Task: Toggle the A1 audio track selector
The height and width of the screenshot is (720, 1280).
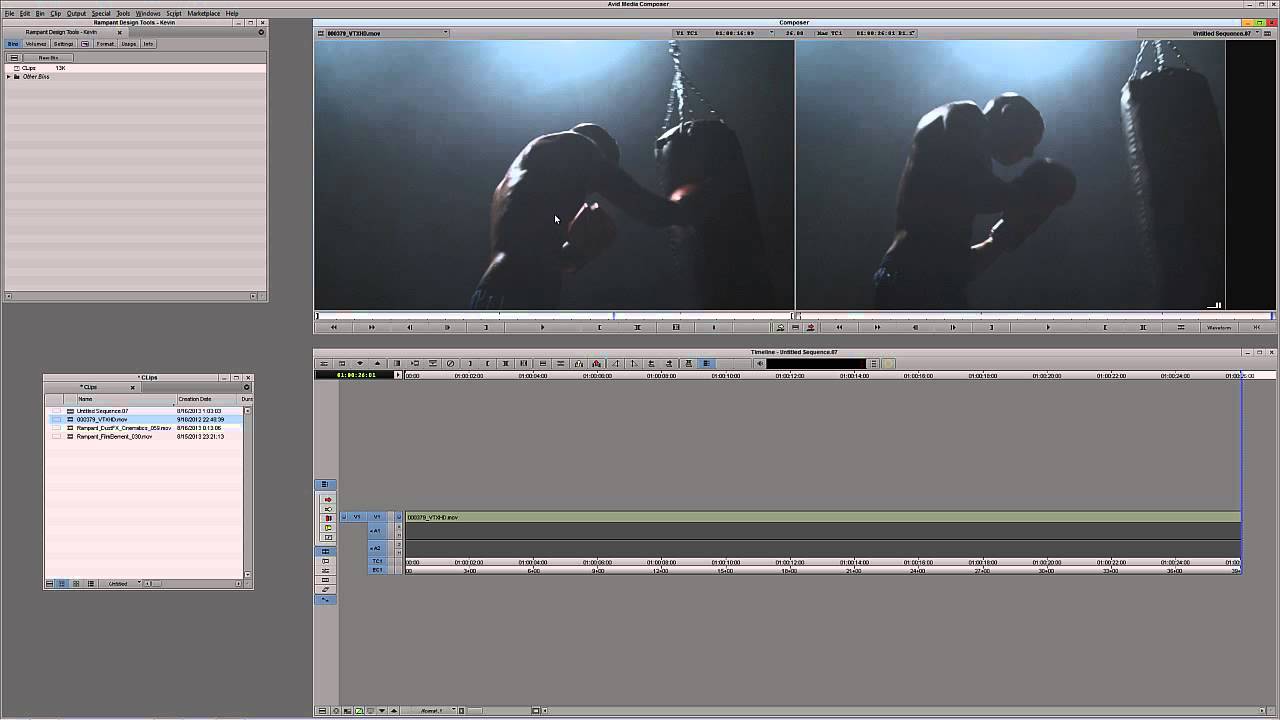Action: click(x=375, y=531)
